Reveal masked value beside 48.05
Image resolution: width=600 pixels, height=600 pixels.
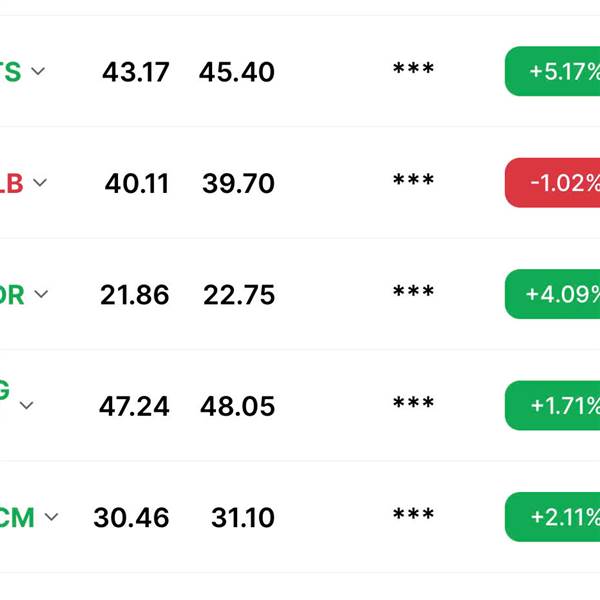pyautogui.click(x=413, y=404)
